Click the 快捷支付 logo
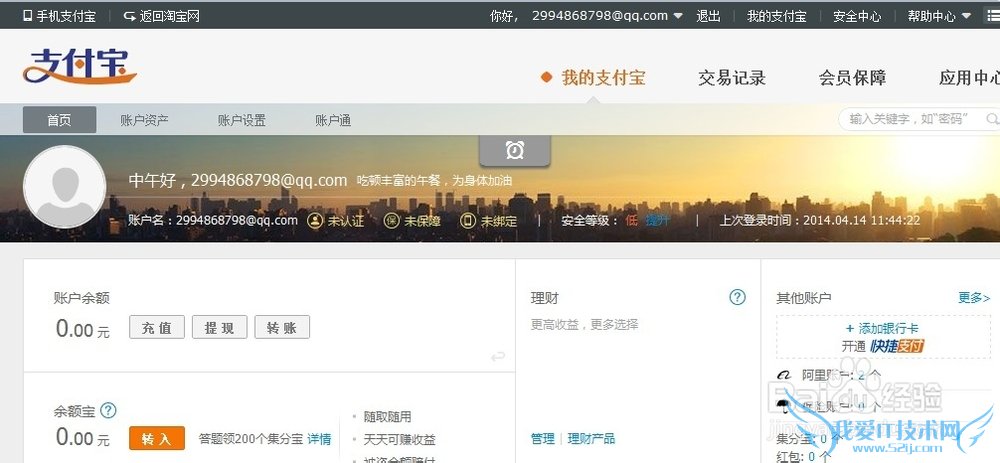1000x463 pixels. point(897,346)
